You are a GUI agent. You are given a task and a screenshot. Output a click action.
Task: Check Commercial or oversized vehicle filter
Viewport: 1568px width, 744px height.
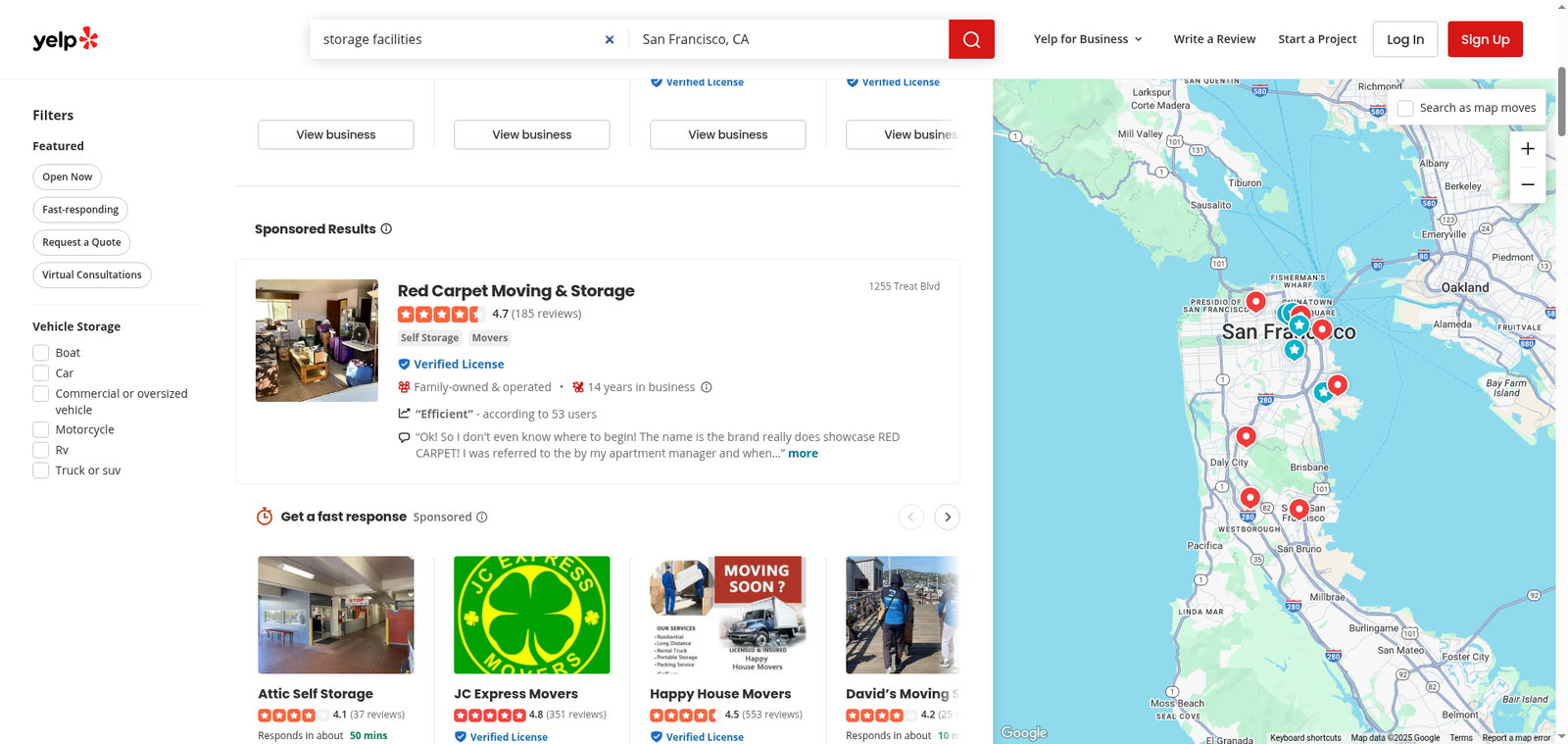[x=41, y=394]
